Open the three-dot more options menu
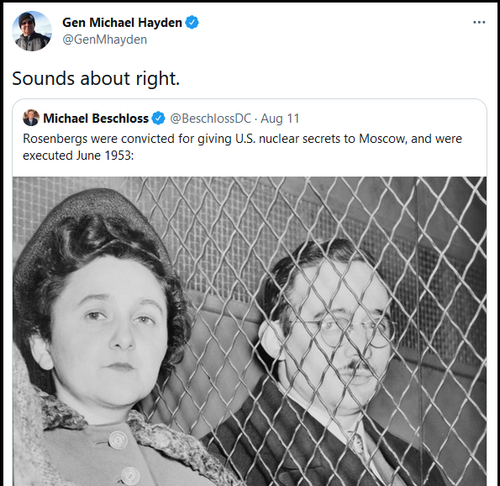500x486 pixels. pos(479,22)
